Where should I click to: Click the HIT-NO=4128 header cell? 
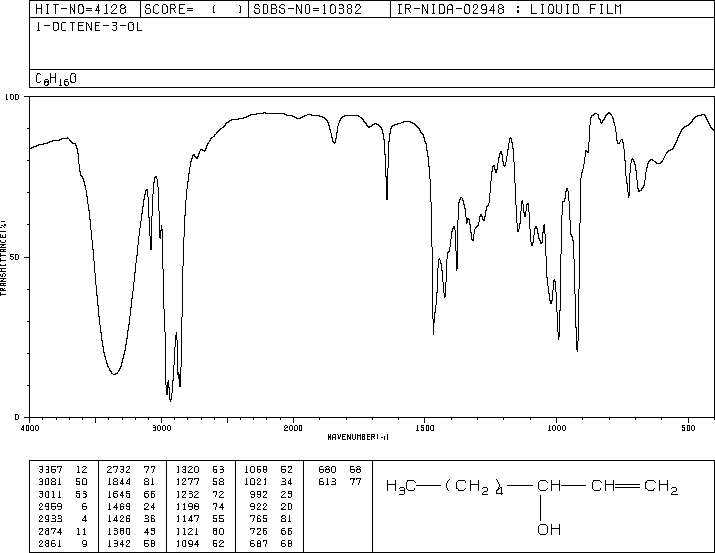85,9
